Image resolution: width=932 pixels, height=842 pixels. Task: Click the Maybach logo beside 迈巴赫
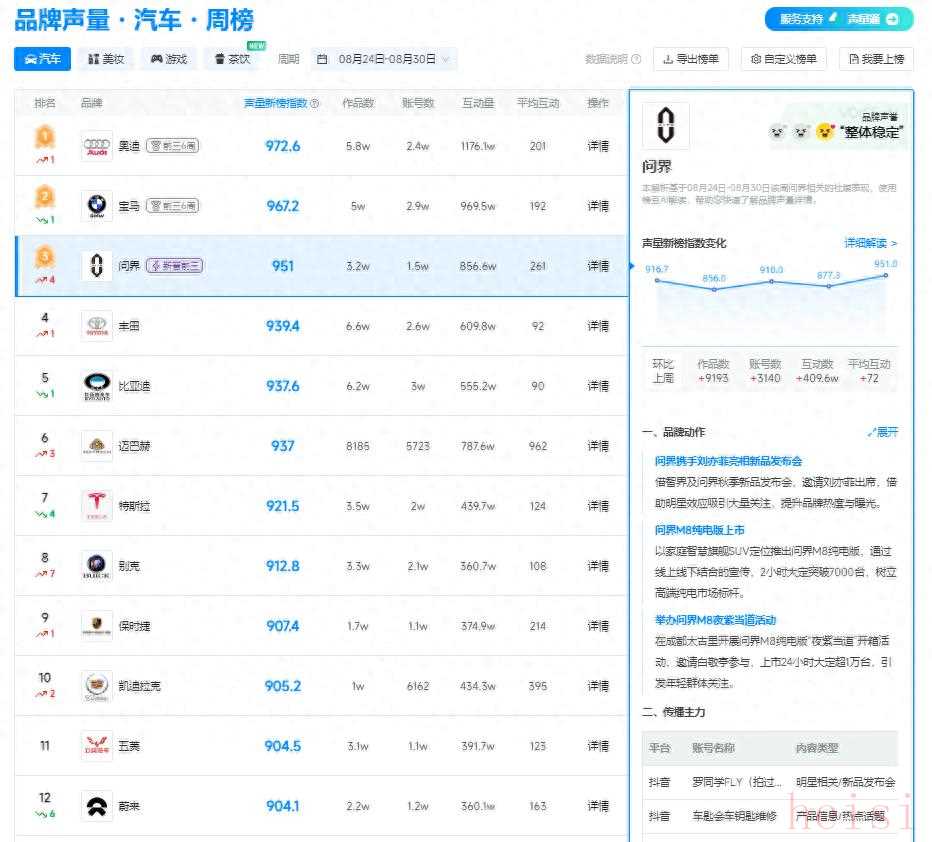point(97,446)
